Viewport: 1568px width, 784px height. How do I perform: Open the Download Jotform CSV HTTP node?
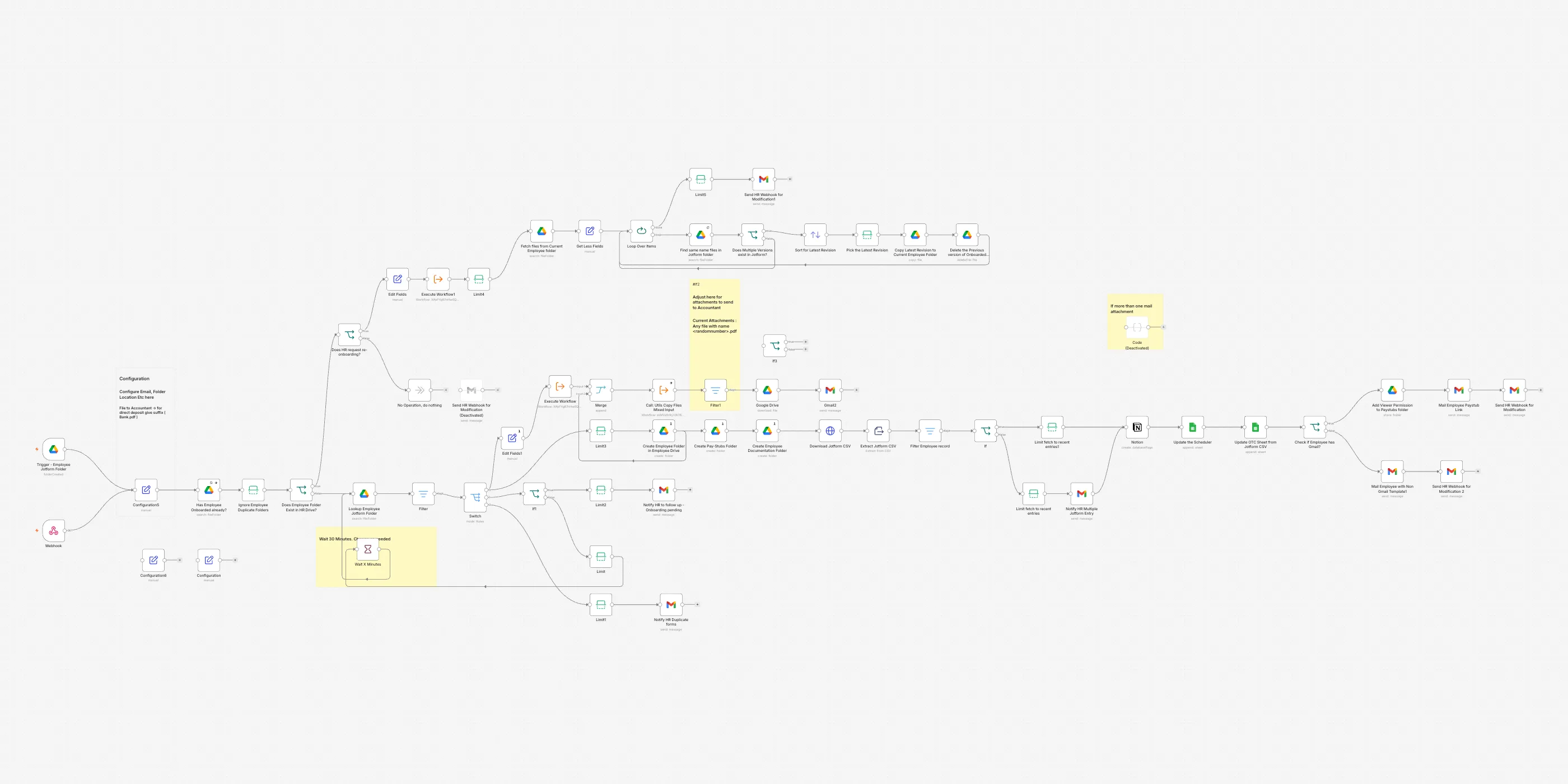(x=830, y=431)
